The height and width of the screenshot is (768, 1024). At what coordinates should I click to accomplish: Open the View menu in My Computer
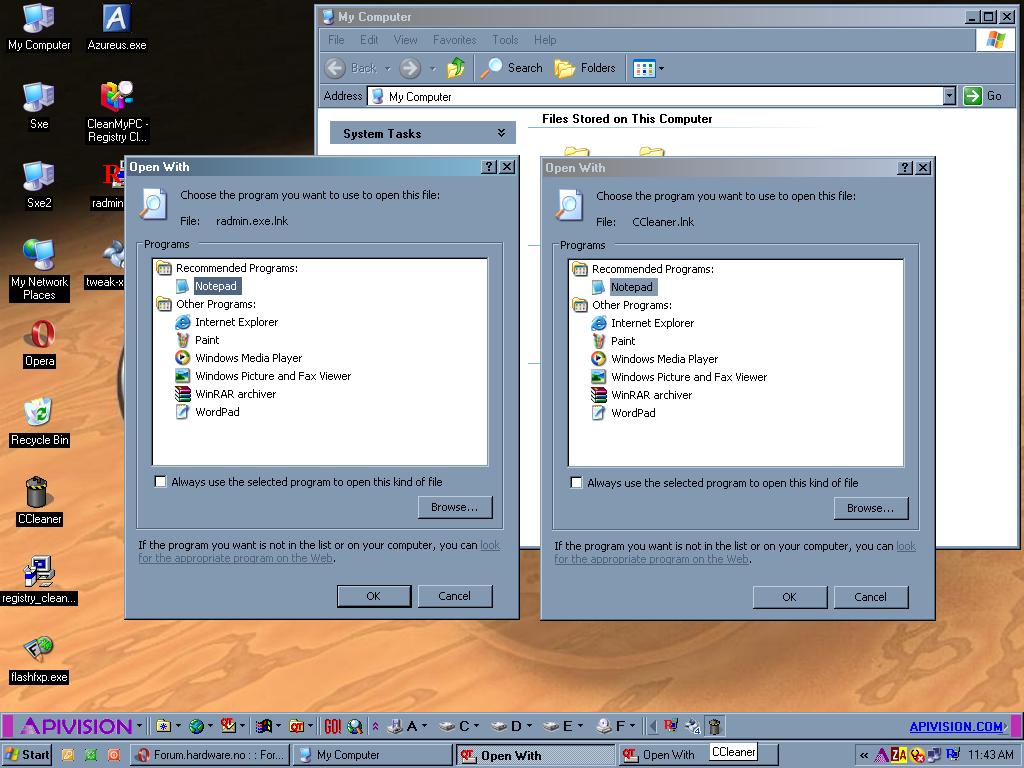[x=406, y=40]
